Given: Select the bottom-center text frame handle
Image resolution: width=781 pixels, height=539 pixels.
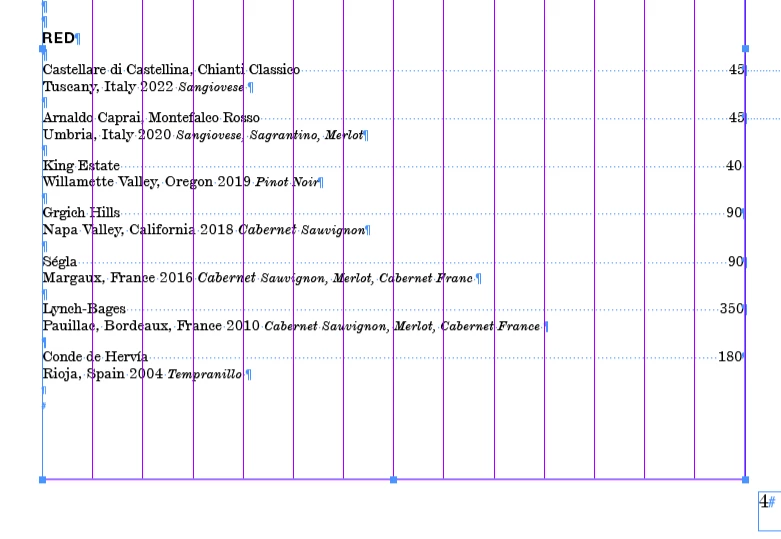Looking at the screenshot, I should [x=393, y=480].
